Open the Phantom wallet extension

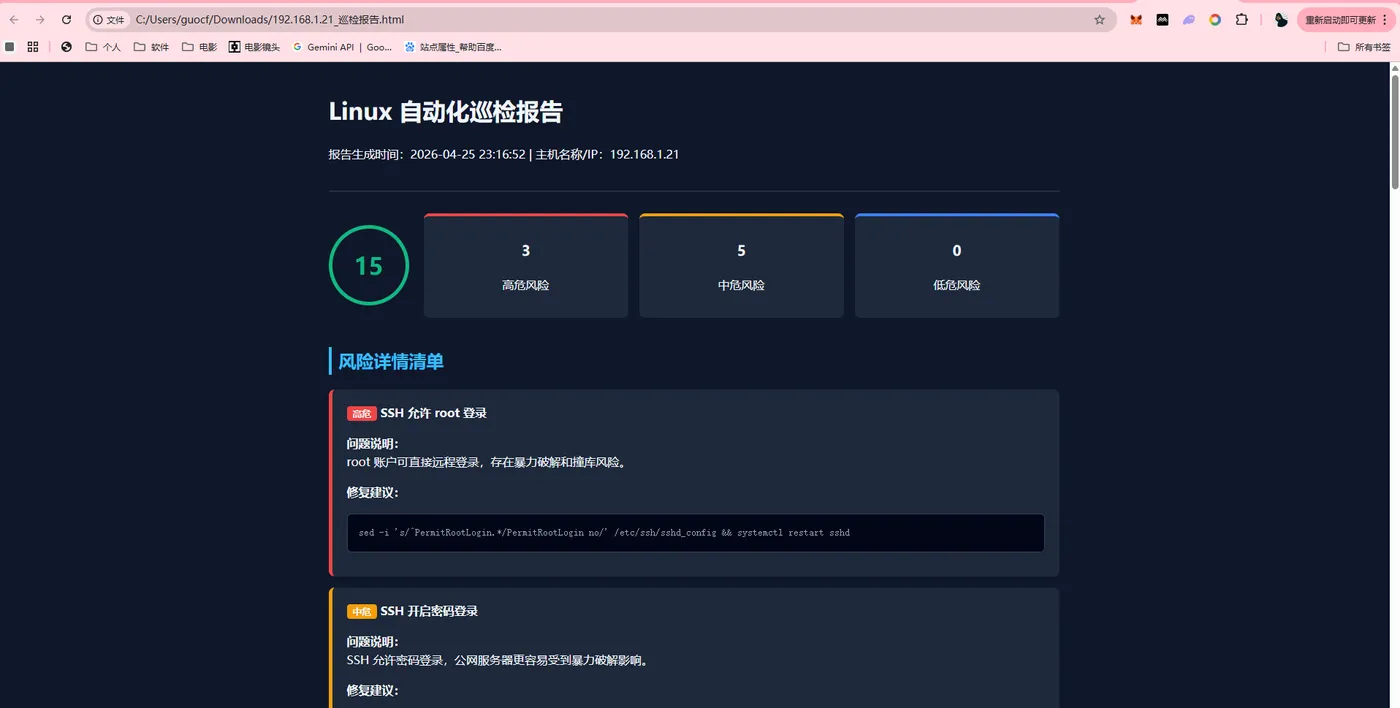tap(1187, 19)
